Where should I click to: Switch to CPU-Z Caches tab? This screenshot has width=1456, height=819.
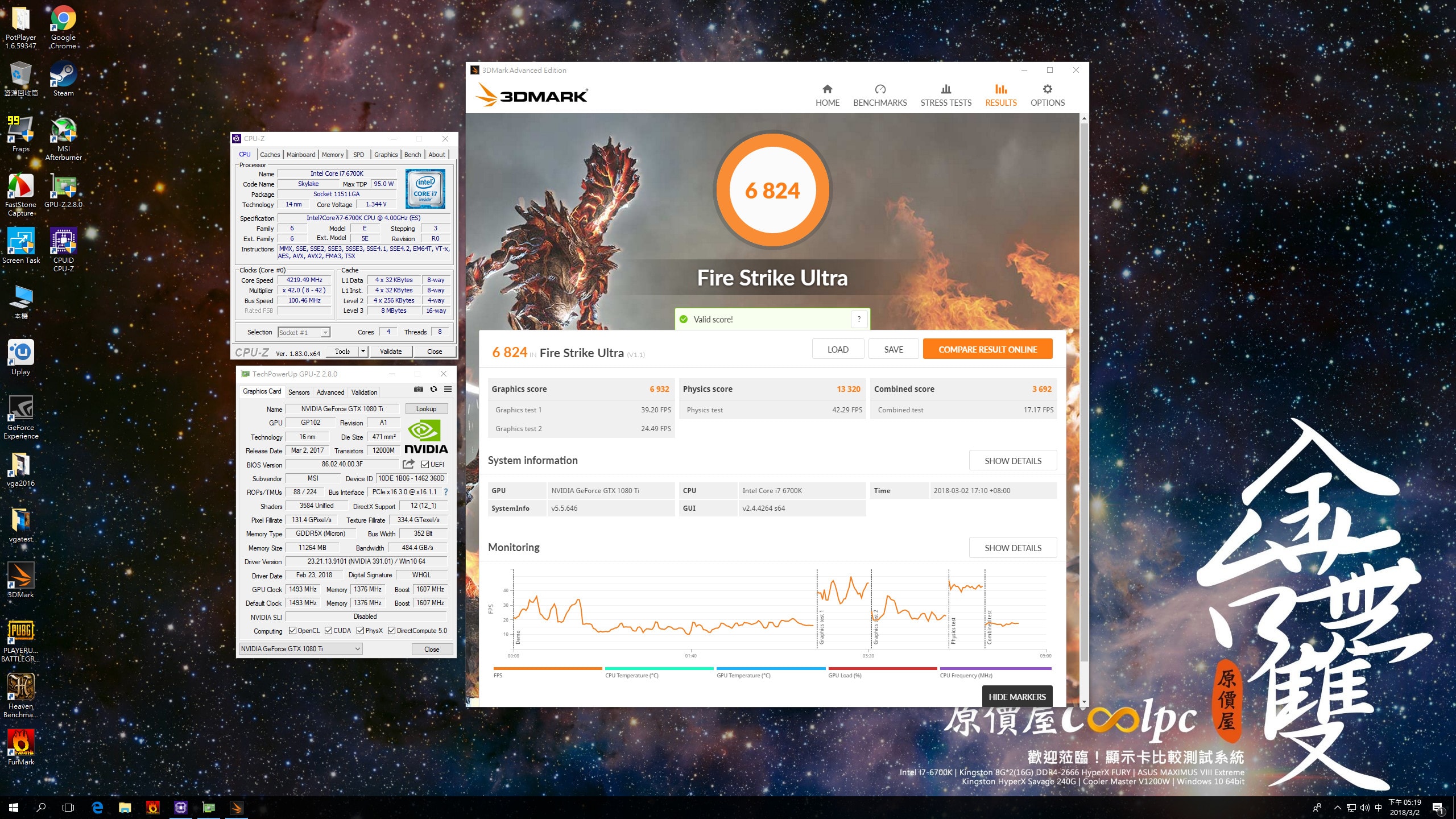click(x=270, y=155)
